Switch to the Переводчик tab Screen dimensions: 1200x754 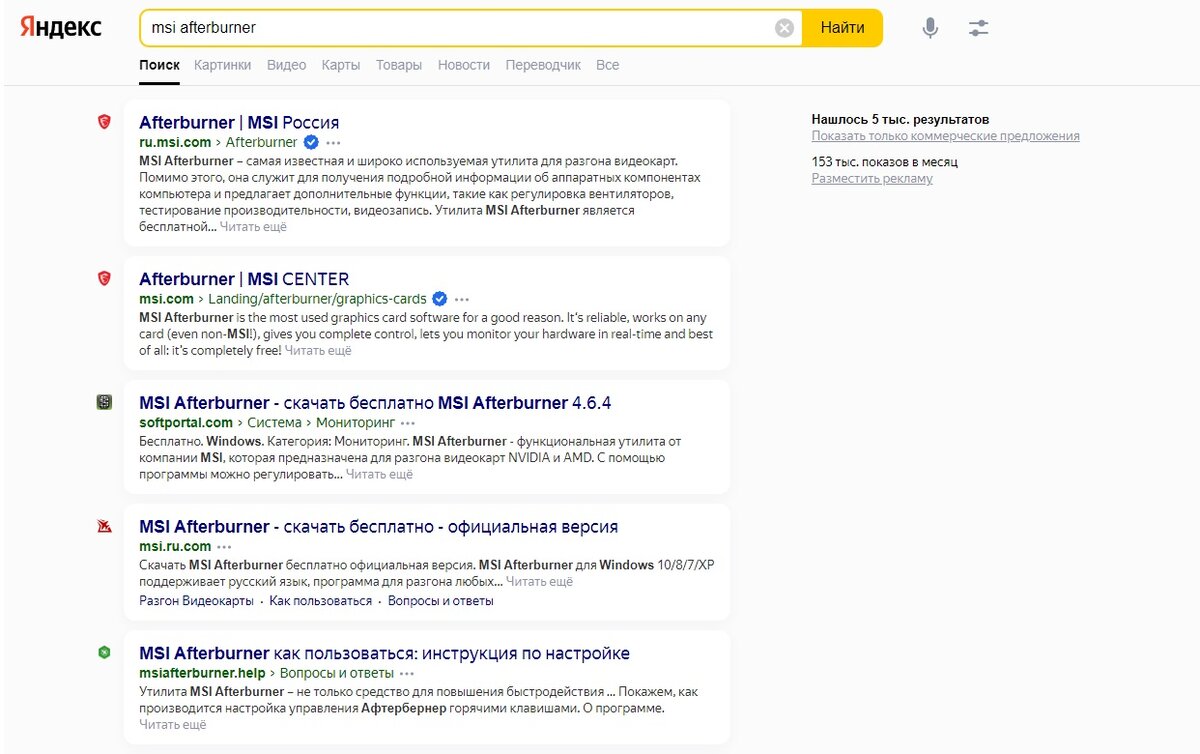coord(543,65)
